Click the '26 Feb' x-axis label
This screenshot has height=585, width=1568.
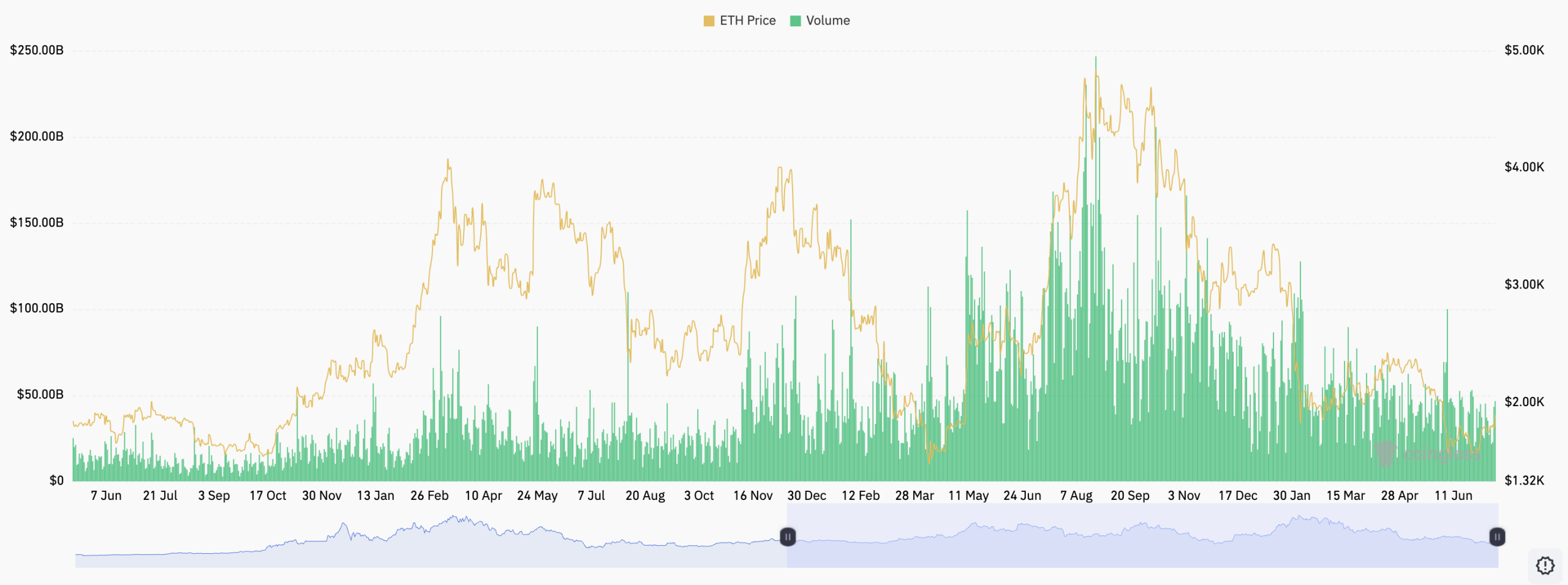tap(429, 496)
